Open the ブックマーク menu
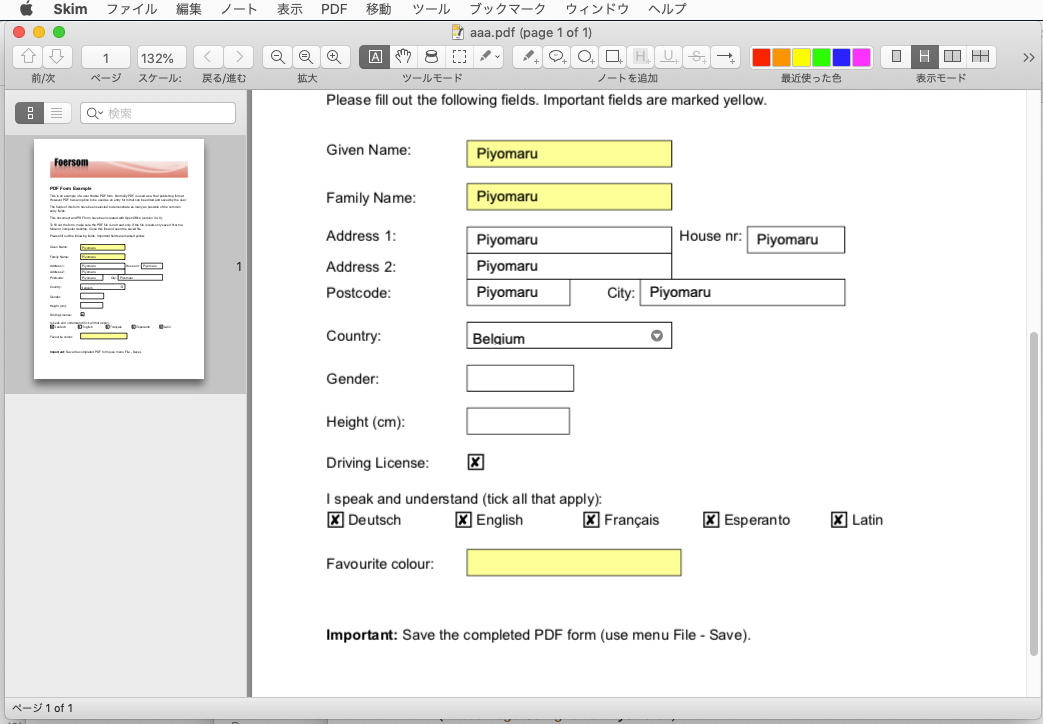Screen dimensions: 1043x724 point(510,8)
